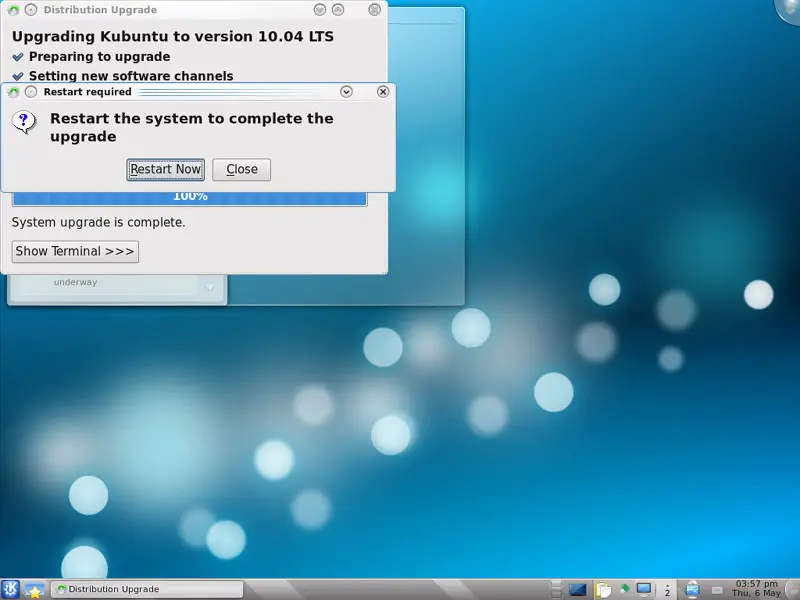This screenshot has height=600, width=800.
Task: Open the clock showing 03:57 pm
Action: [x=756, y=589]
